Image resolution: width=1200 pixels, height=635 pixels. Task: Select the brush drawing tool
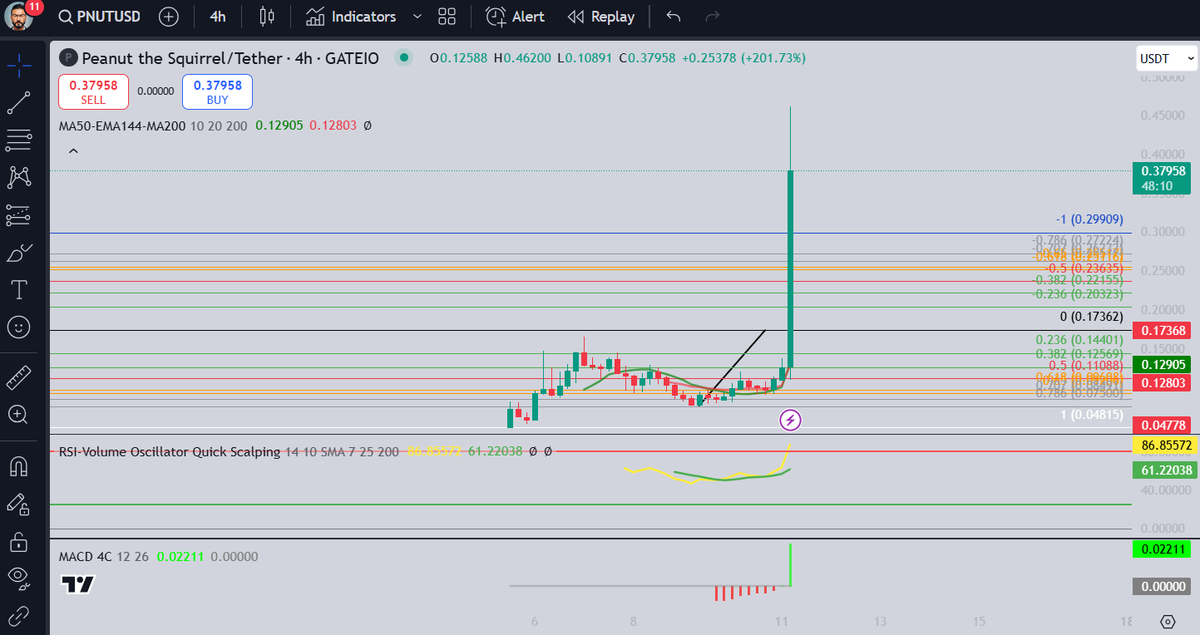20,253
